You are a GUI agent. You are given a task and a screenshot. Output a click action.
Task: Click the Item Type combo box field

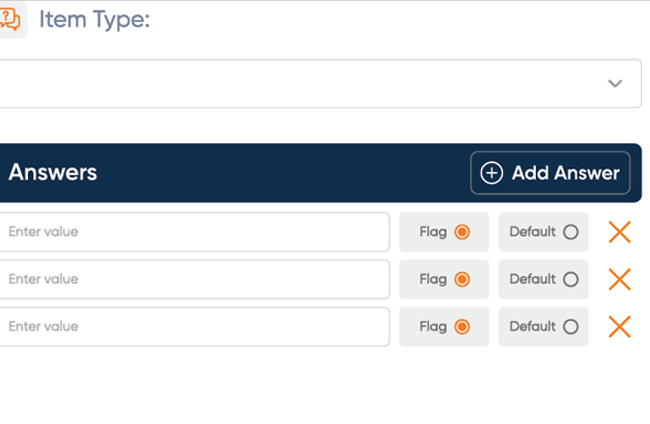click(x=320, y=83)
